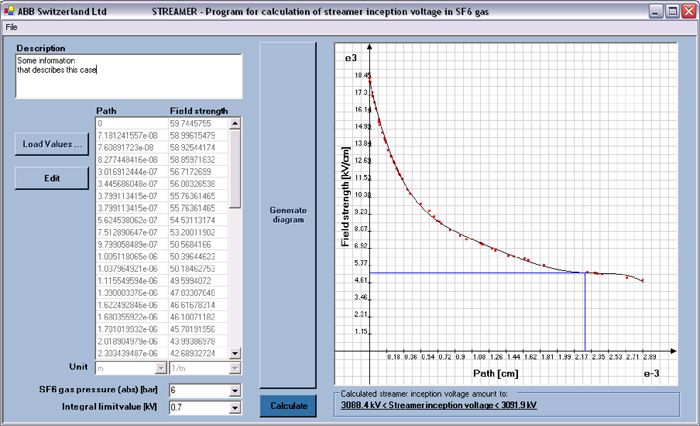Image resolution: width=700 pixels, height=426 pixels.
Task: Select field strength cell 50.18462753
Action: (198, 269)
